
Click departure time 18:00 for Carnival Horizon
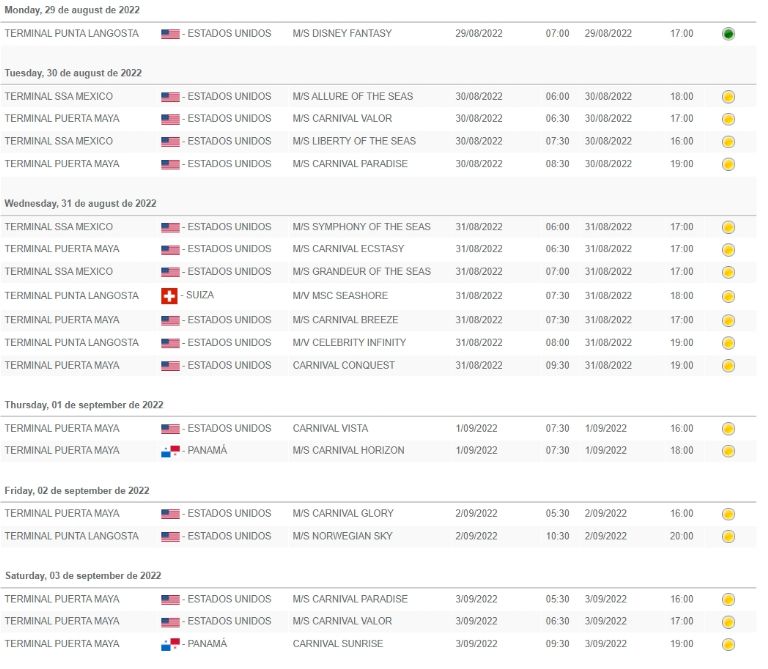click(682, 451)
